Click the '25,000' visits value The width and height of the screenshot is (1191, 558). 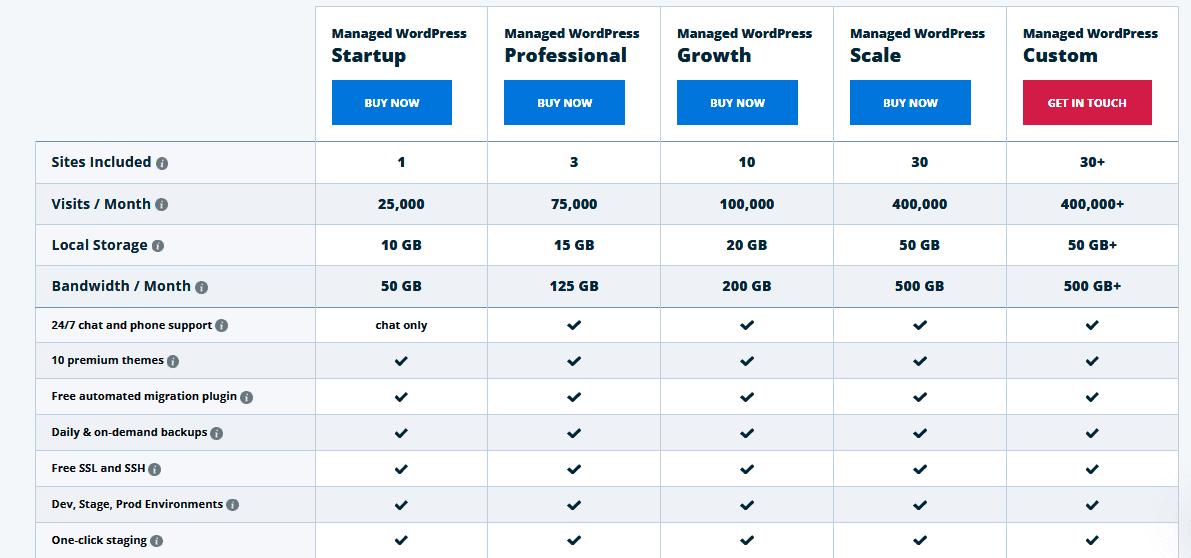pyautogui.click(x=401, y=204)
